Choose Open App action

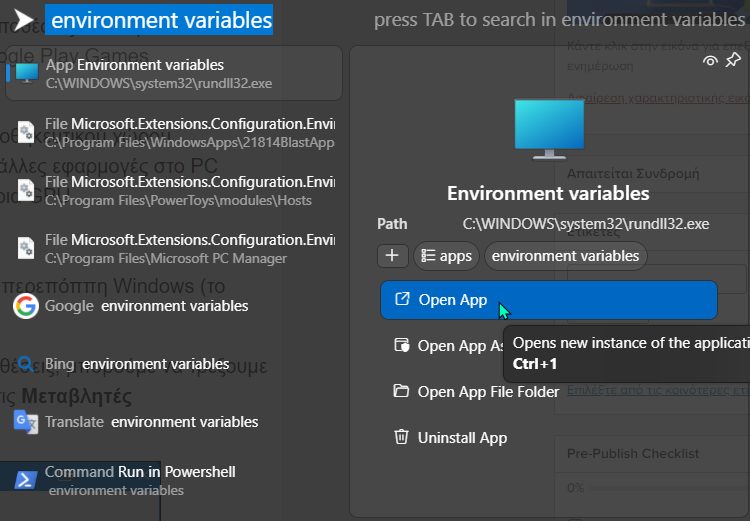(549, 300)
